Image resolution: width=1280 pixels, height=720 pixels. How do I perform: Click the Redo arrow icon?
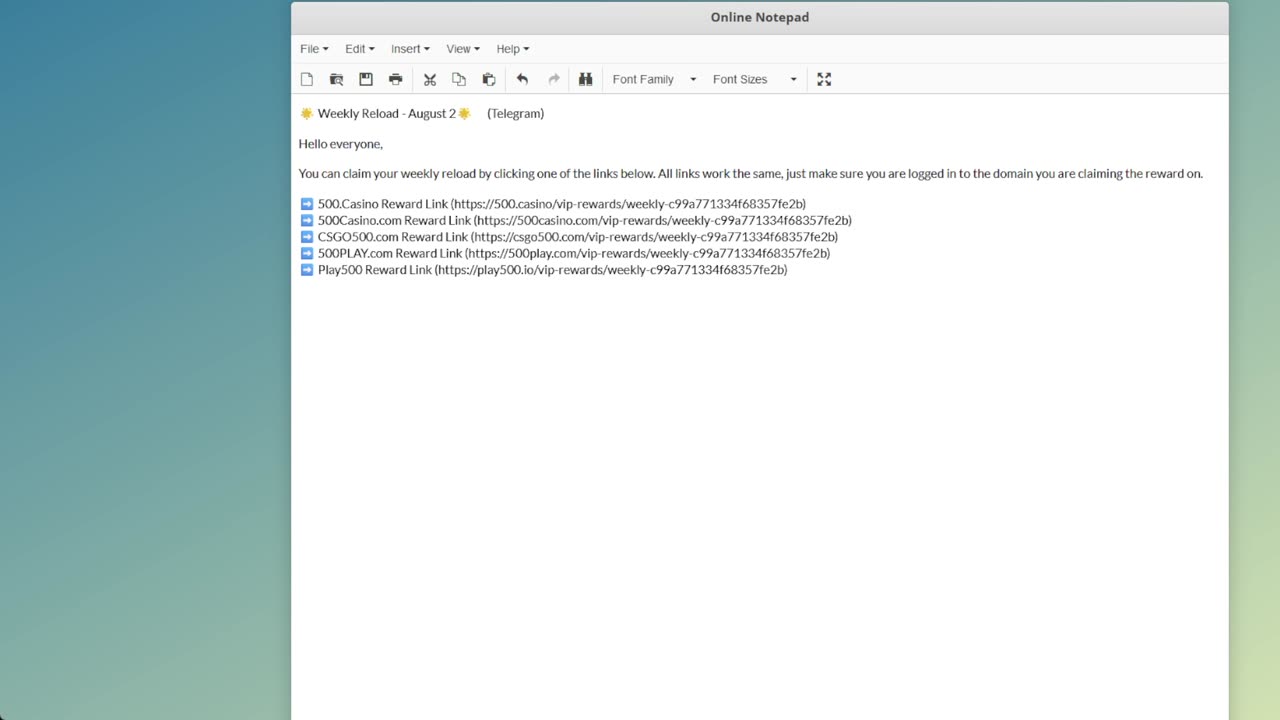(553, 79)
